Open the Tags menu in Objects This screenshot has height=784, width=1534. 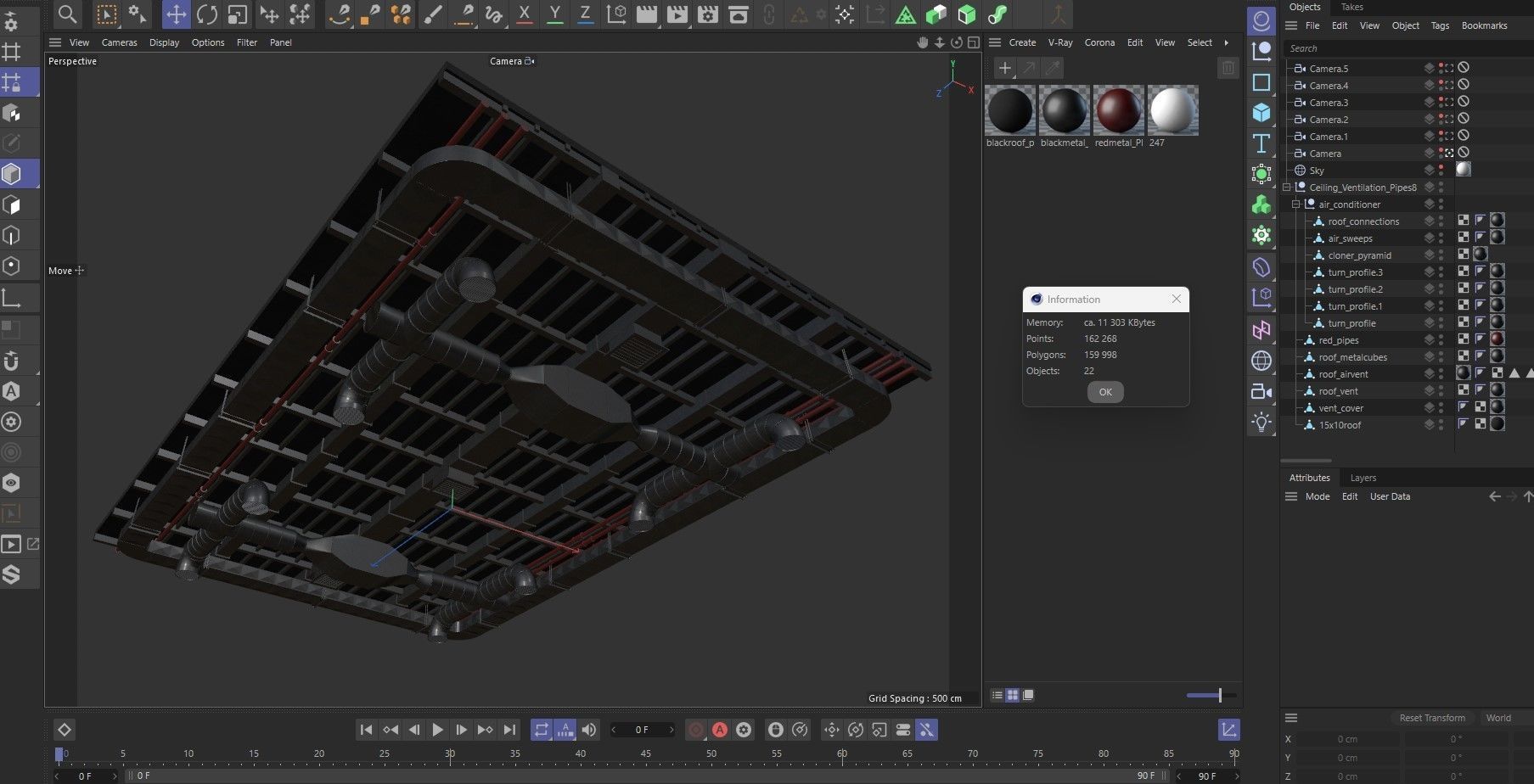tap(1440, 25)
